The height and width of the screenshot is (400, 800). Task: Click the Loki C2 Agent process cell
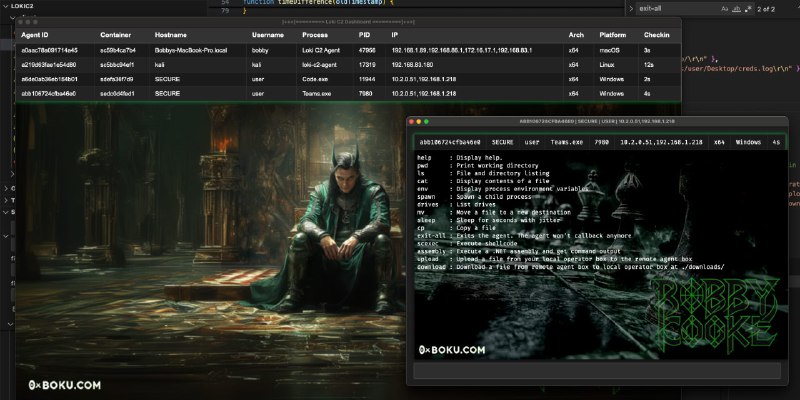pos(321,51)
